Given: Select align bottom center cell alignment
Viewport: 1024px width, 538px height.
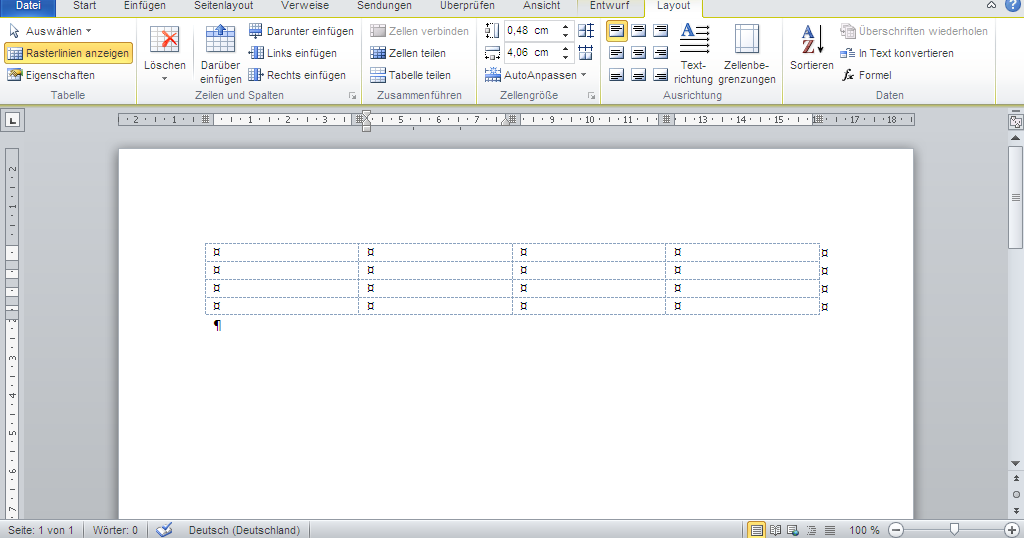Looking at the screenshot, I should pos(639,75).
